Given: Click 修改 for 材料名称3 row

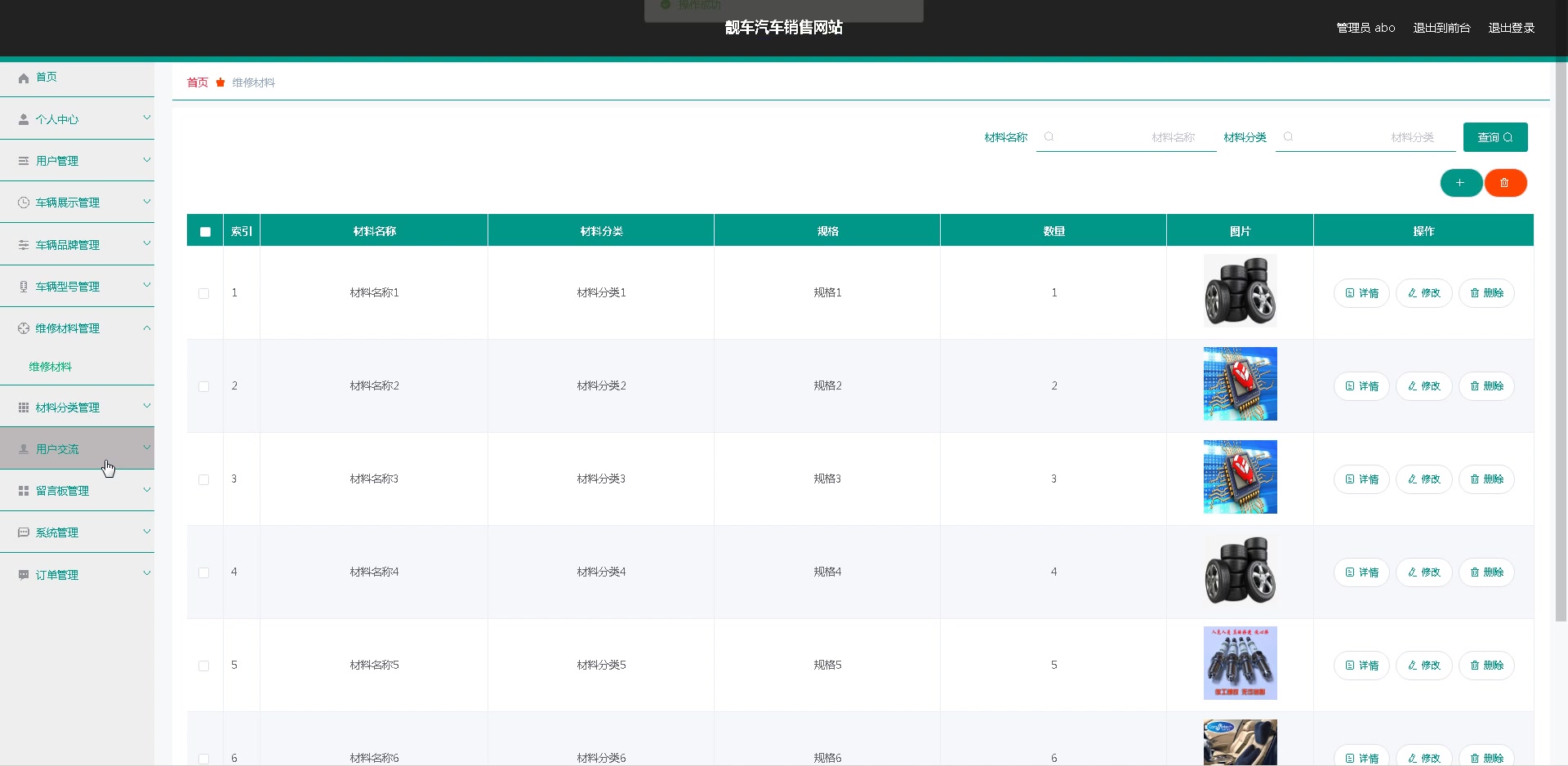Looking at the screenshot, I should (x=1424, y=479).
